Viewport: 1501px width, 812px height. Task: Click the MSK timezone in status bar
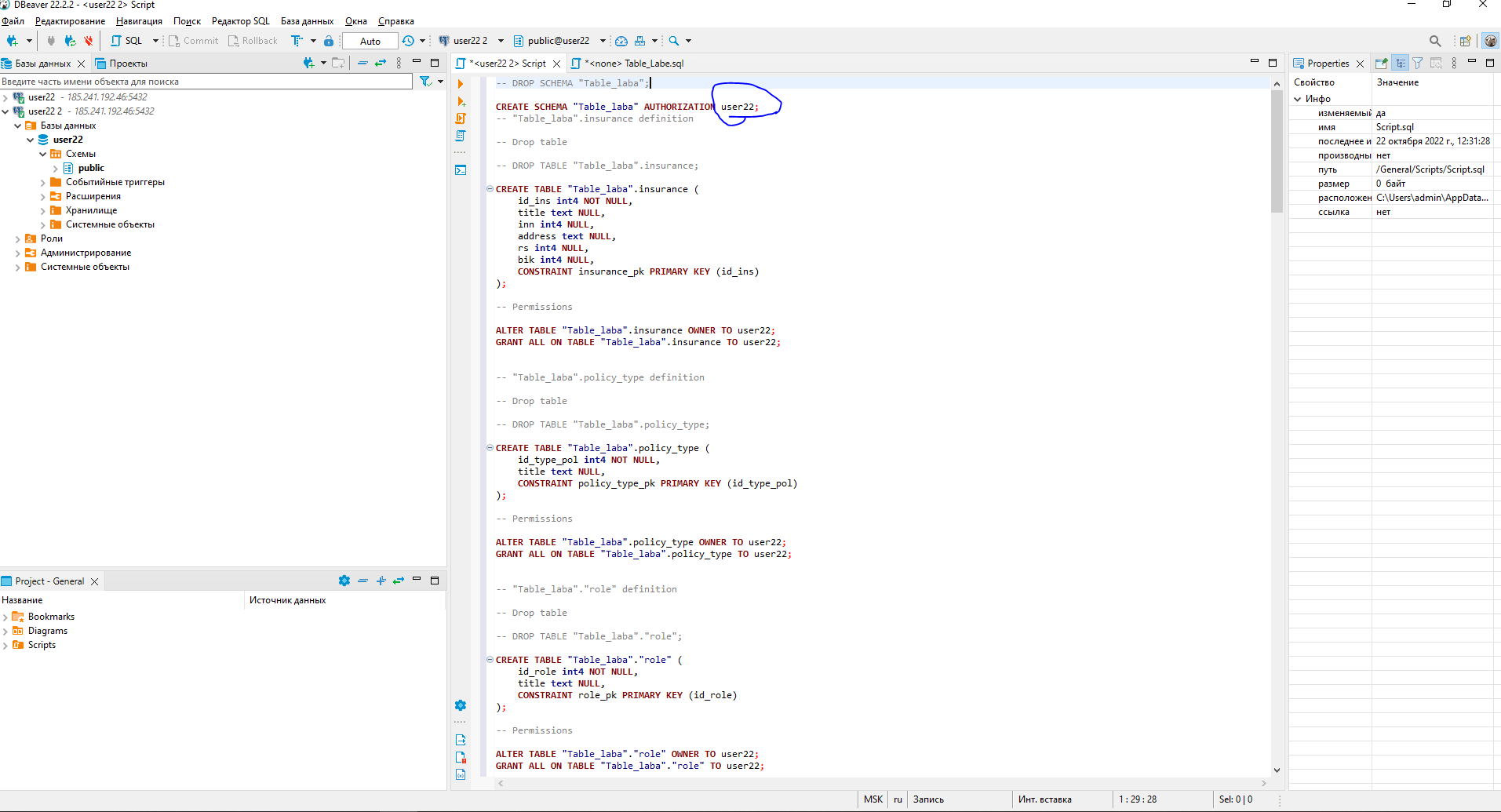click(x=873, y=799)
